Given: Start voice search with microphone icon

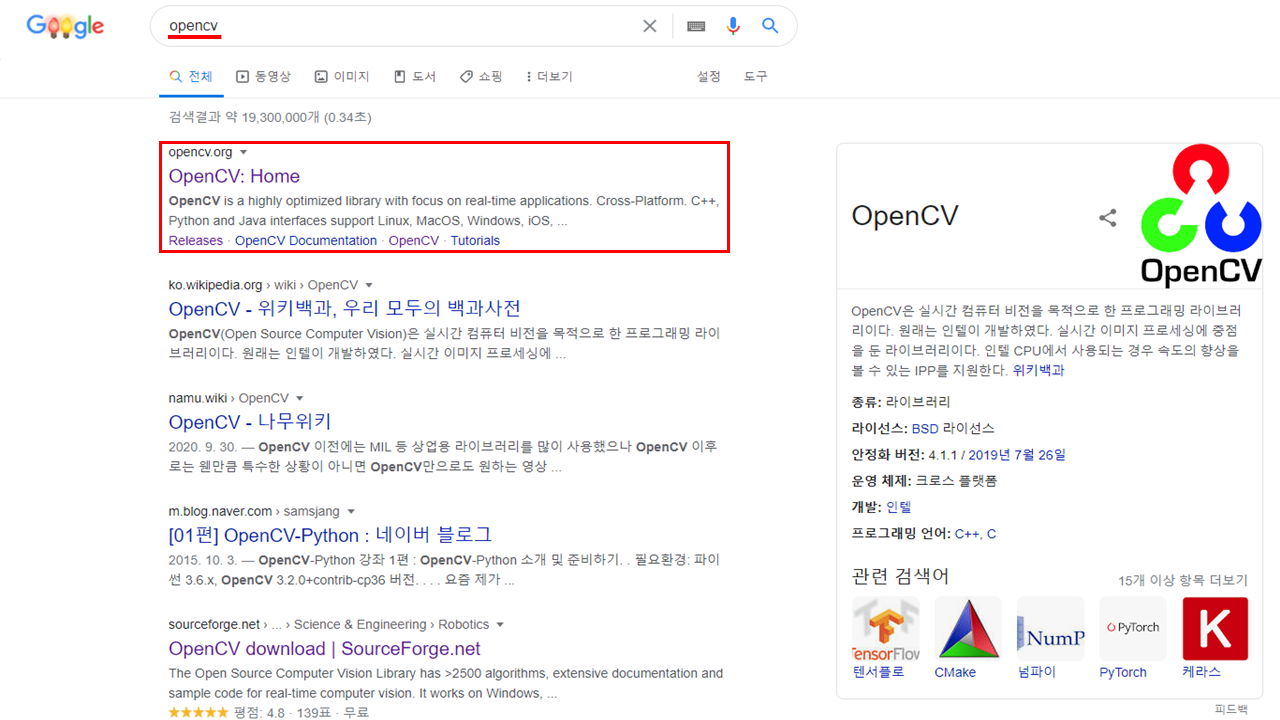Looking at the screenshot, I should tap(733, 26).
